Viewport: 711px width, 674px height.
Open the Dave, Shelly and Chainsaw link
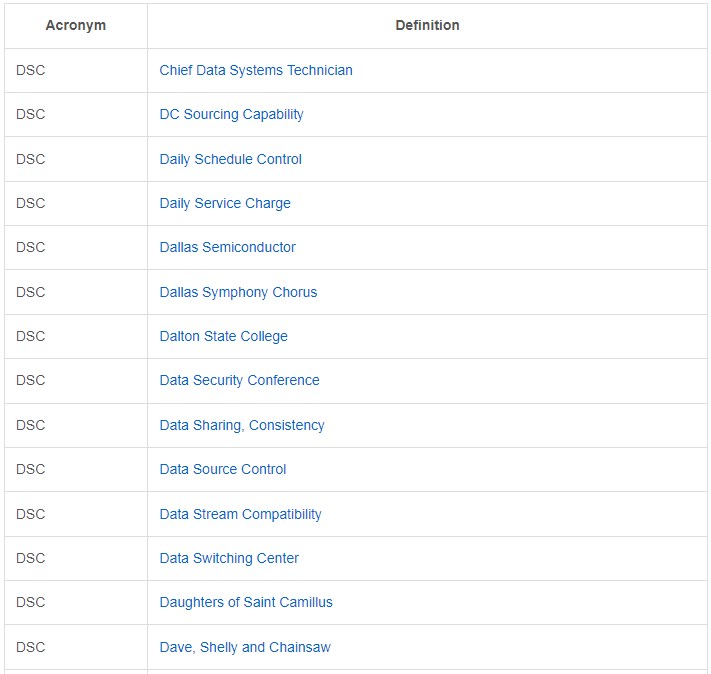(x=245, y=647)
